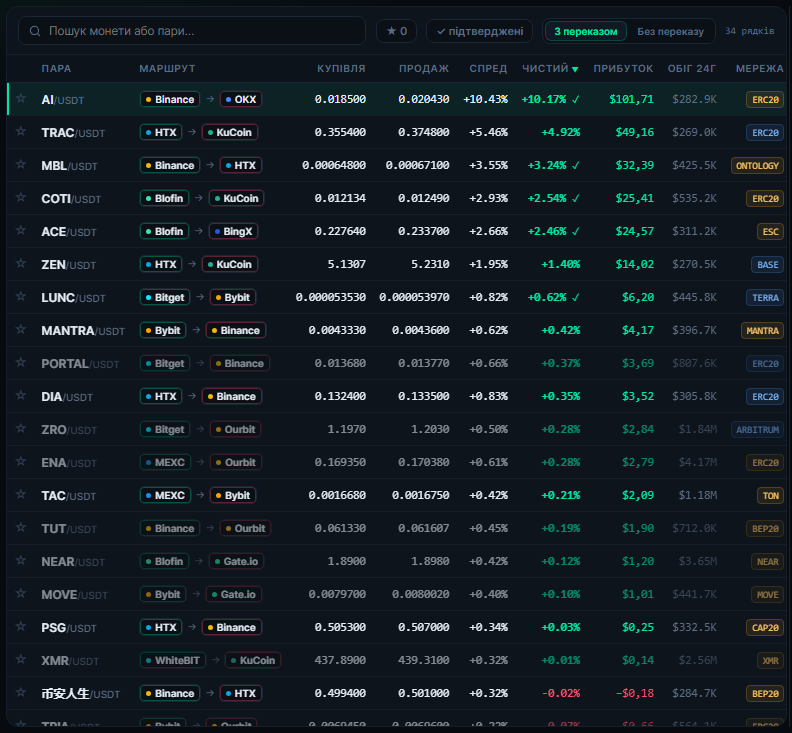Select the Без переказу option
Image resolution: width=792 pixels, height=733 pixels.
tap(670, 31)
